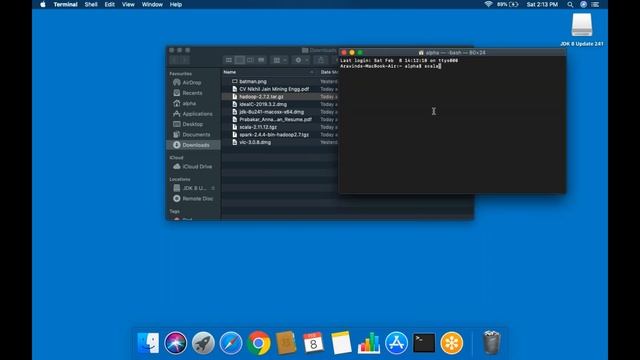Open Launchpad rocket icon in Dock
This screenshot has height=360, width=640.
[203, 343]
